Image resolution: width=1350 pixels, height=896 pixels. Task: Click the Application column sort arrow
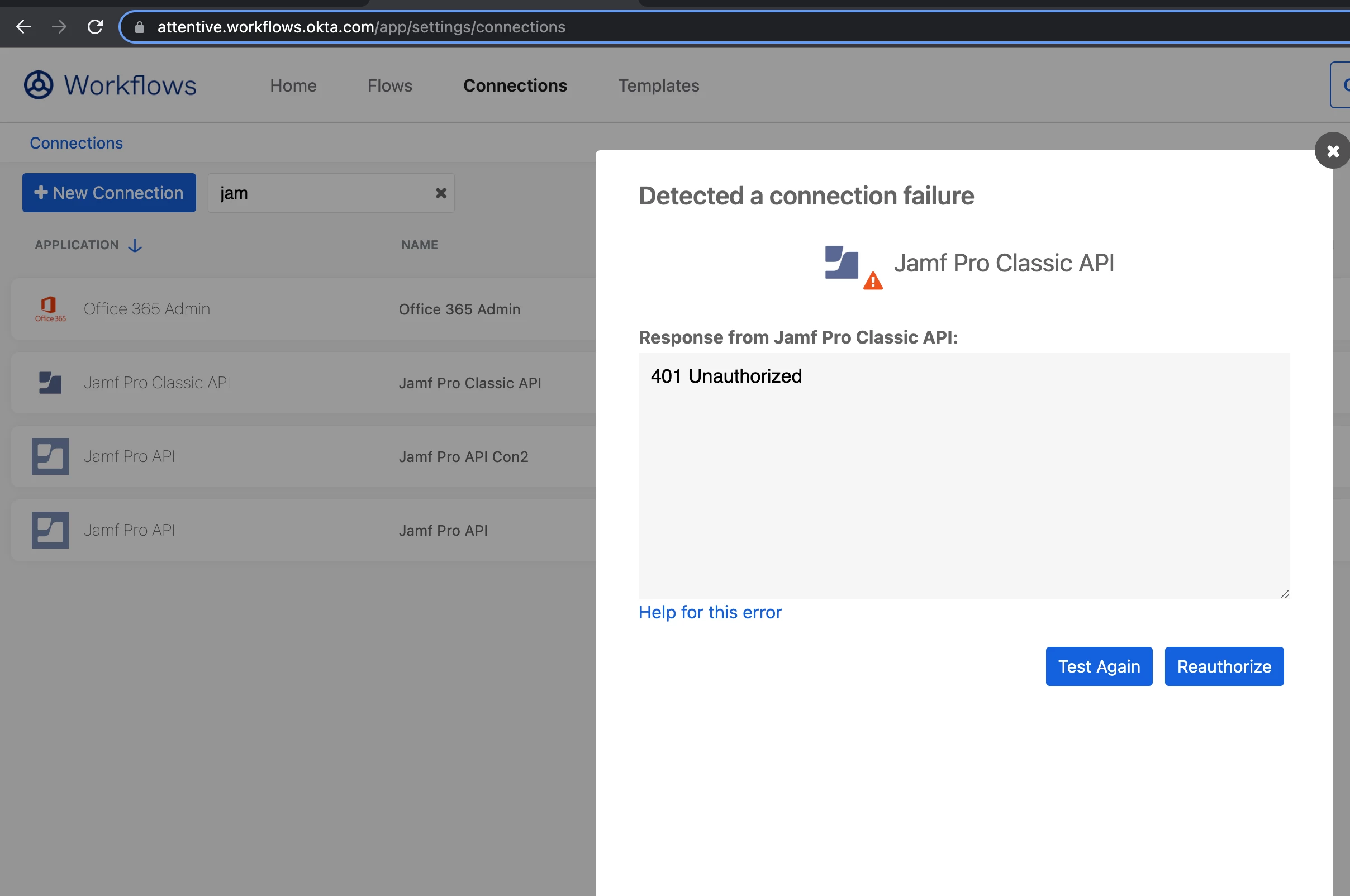tap(135, 245)
